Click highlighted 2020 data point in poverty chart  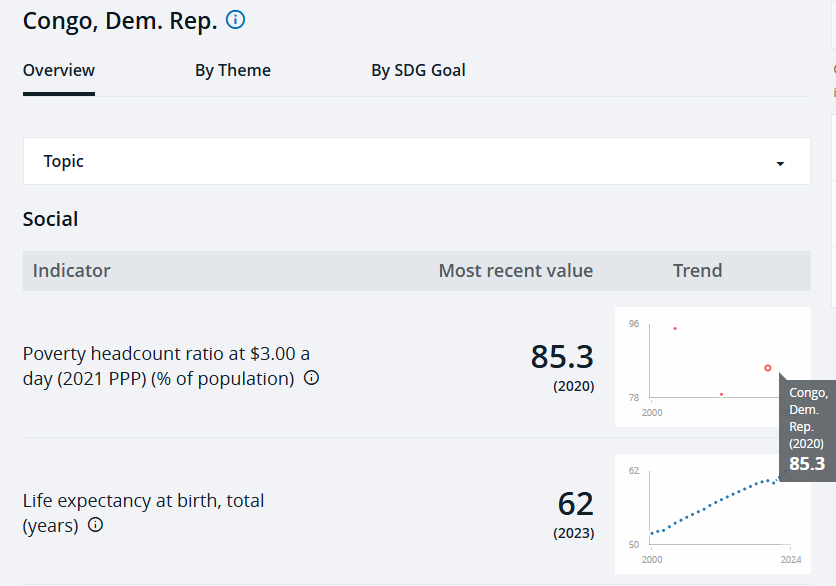click(768, 368)
